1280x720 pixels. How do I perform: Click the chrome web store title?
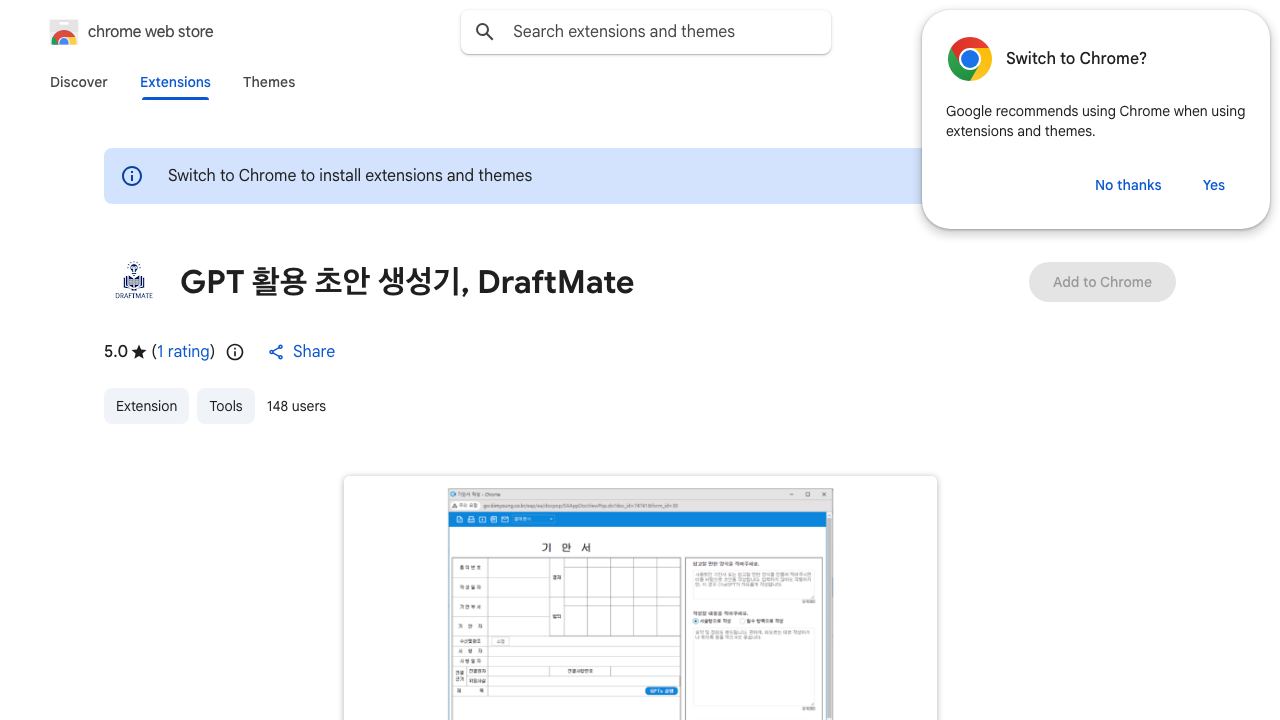click(x=151, y=32)
